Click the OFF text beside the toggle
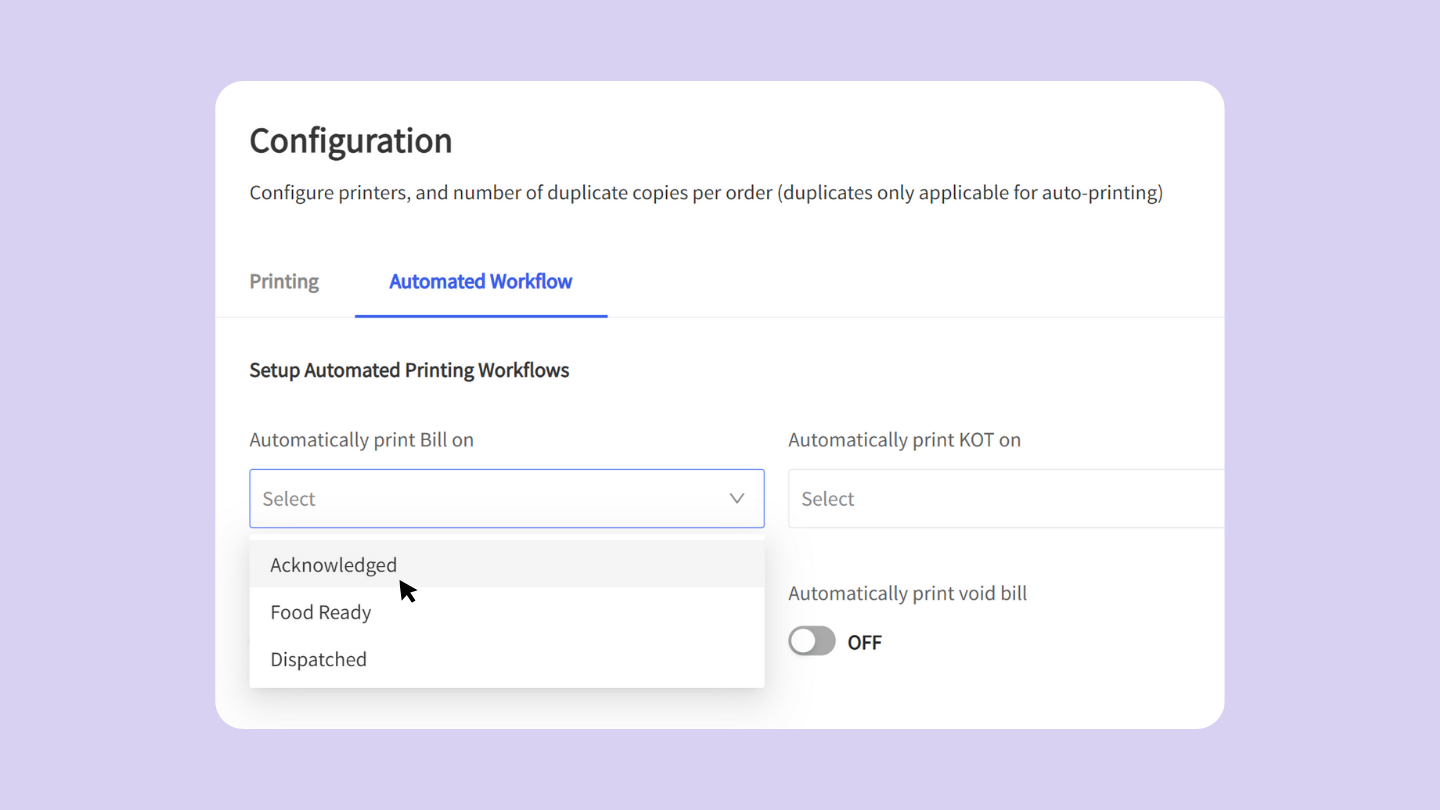Screen dimensions: 1440x810 (864, 642)
